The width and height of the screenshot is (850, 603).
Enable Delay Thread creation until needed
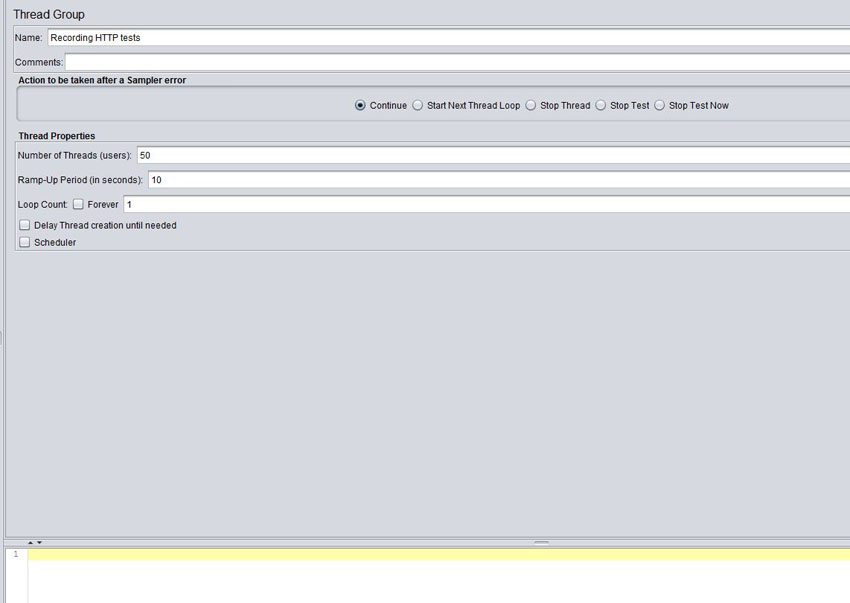(24, 225)
